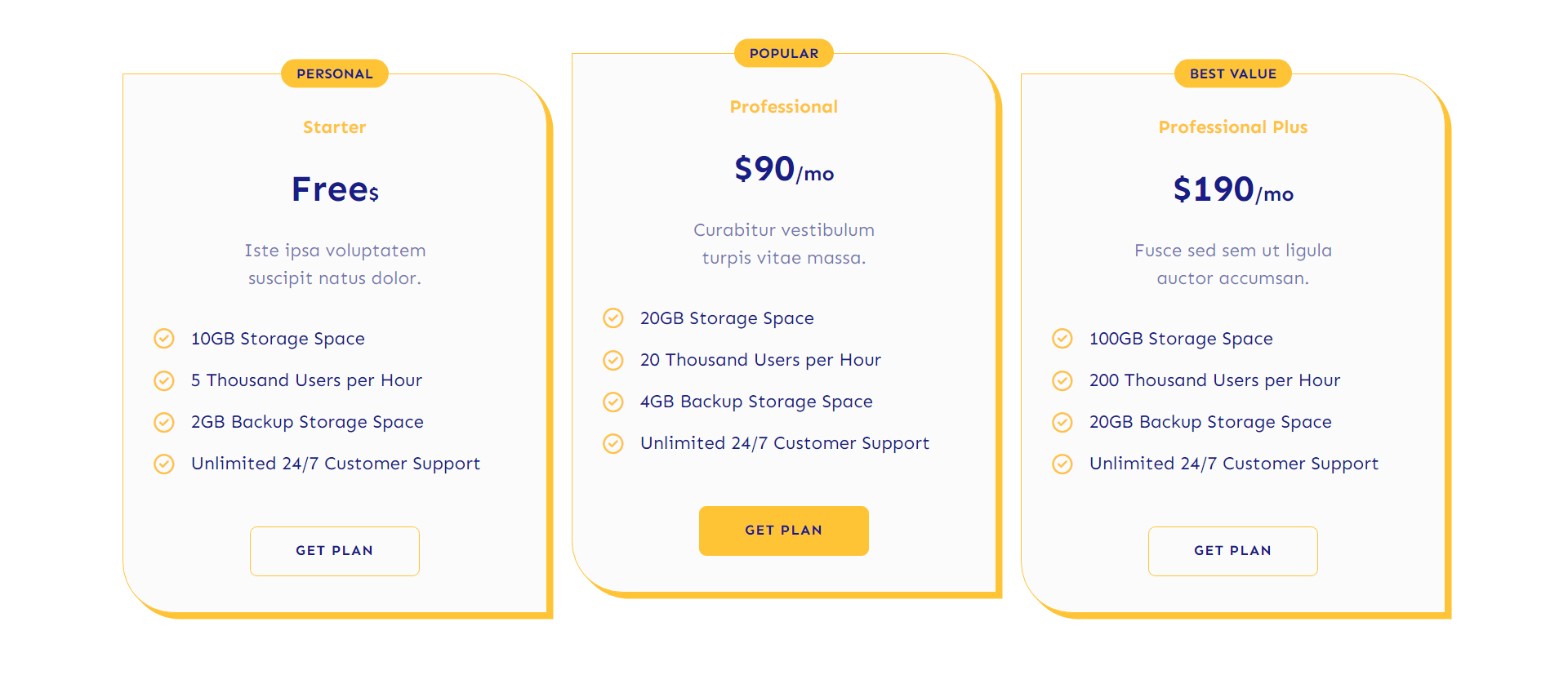The height and width of the screenshot is (684, 1568).
Task: Click checkmark icon beside 4GB Backup Storage Space
Action: point(613,402)
